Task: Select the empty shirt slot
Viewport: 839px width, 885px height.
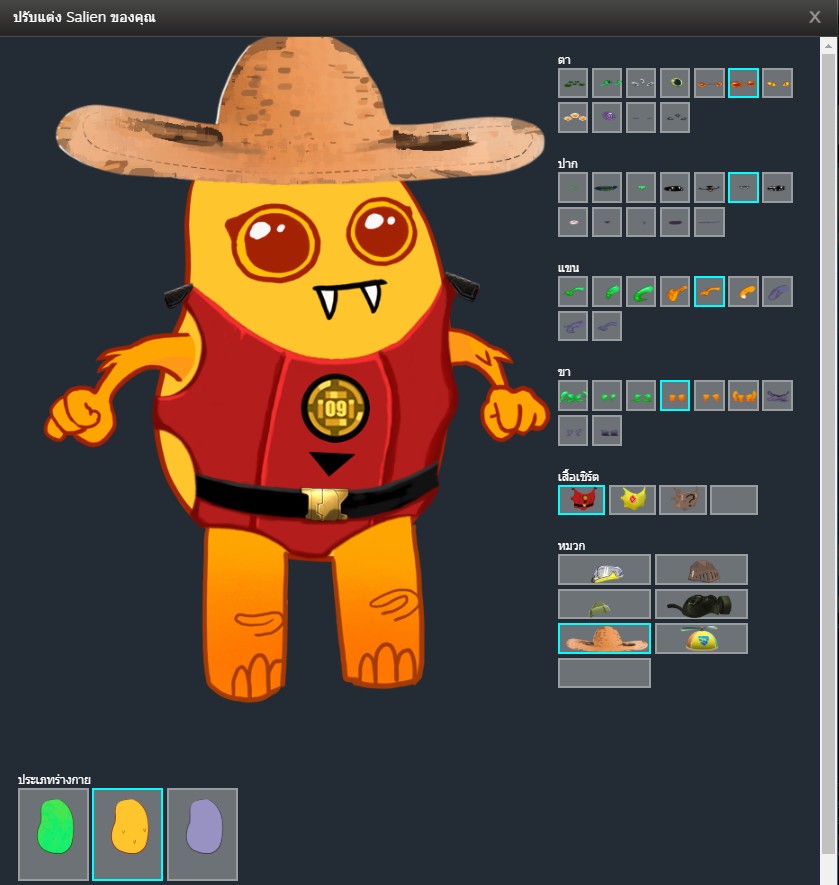Action: (x=734, y=500)
